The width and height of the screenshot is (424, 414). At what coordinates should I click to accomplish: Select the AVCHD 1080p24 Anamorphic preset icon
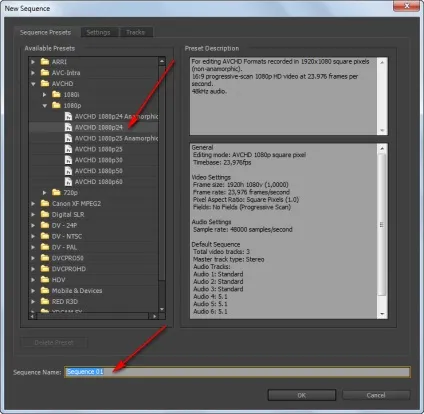coord(68,116)
